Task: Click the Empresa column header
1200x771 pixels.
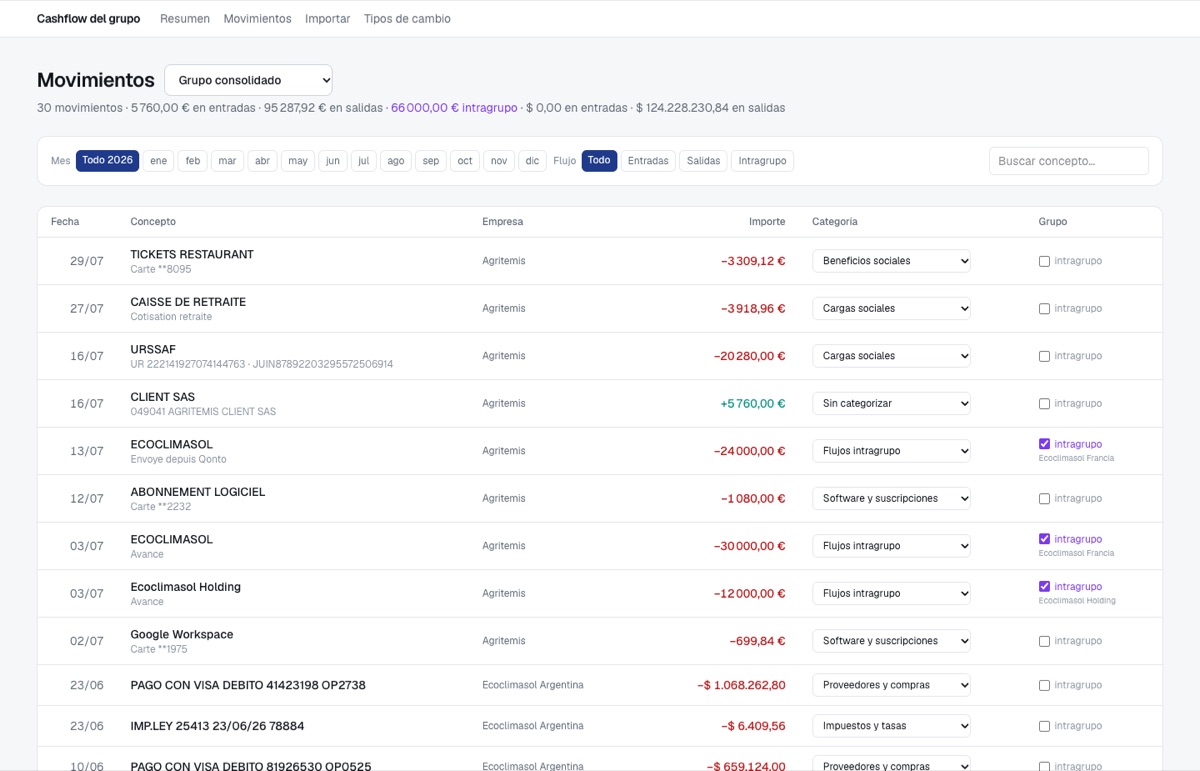Action: [x=502, y=222]
